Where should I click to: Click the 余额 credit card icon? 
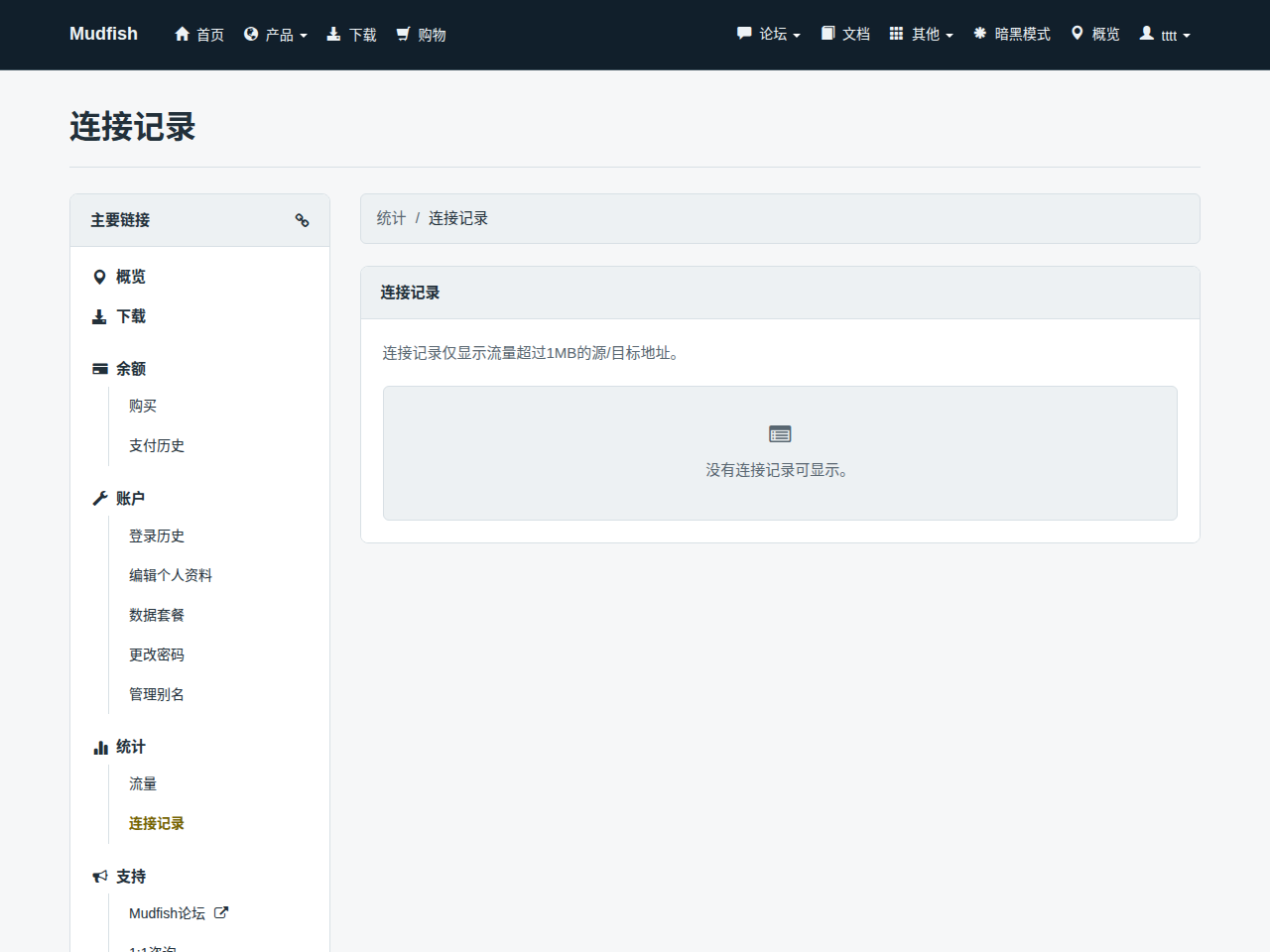pyautogui.click(x=100, y=369)
